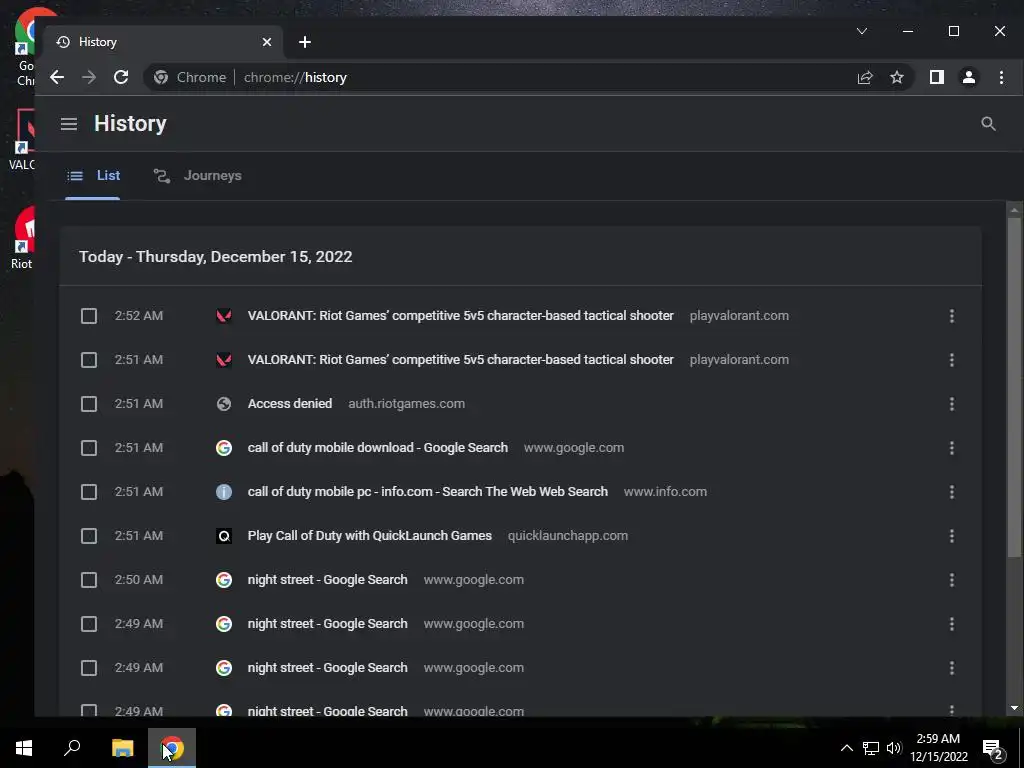Open Chrome's three-dot menu

pos(1000,77)
